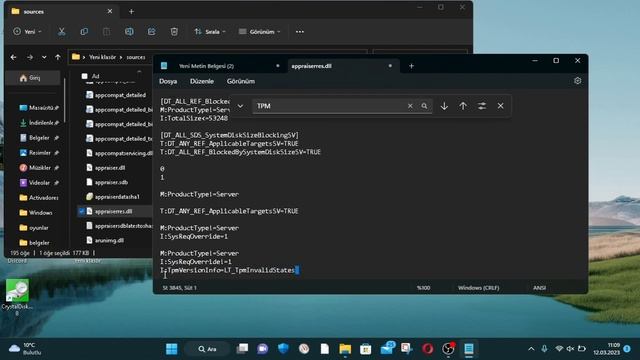The height and width of the screenshot is (360, 640).
Task: Click Cut icon in File Explorer toolbar
Action: [62, 31]
